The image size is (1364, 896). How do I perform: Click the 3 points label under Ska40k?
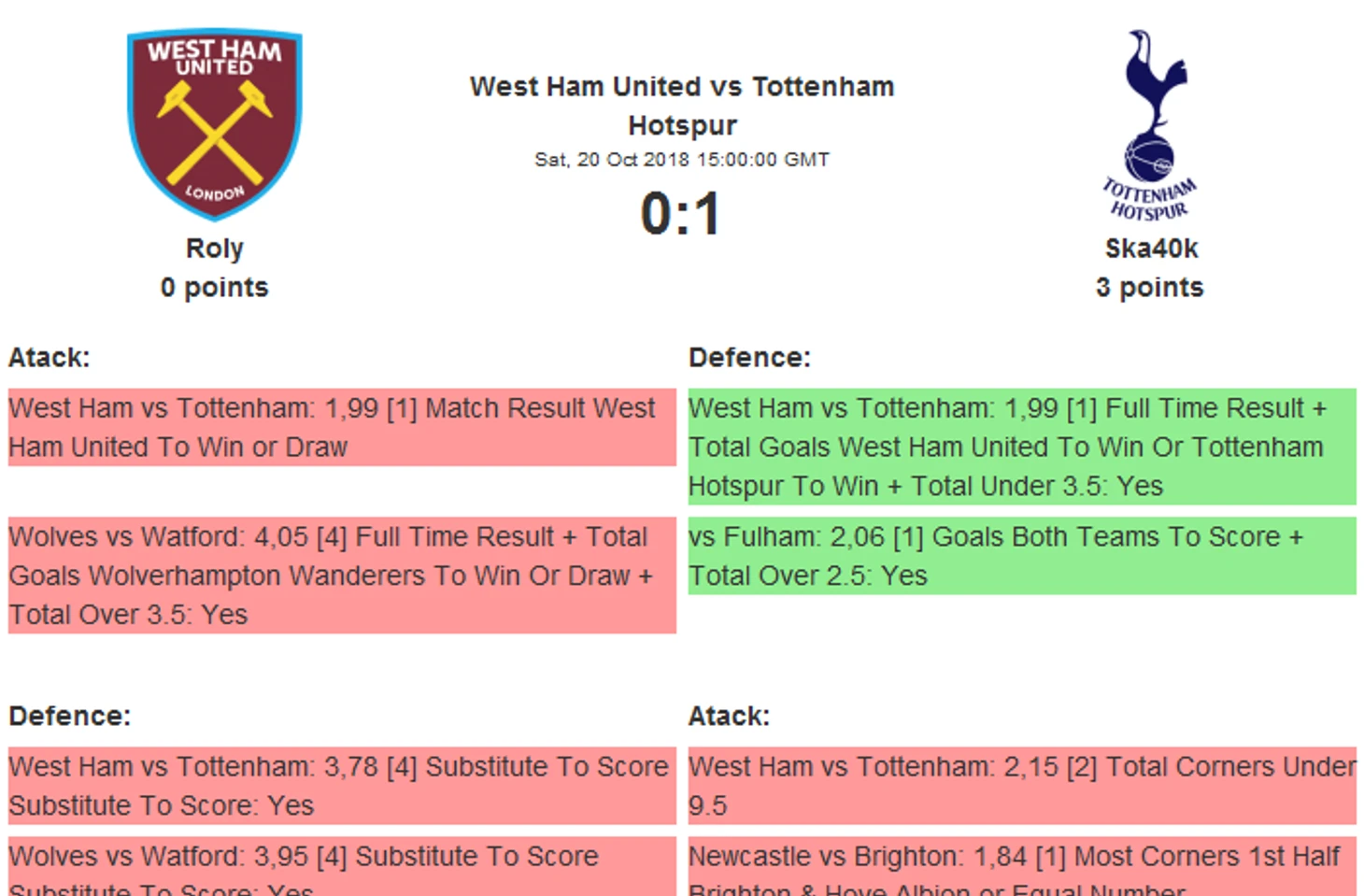pos(1150,288)
